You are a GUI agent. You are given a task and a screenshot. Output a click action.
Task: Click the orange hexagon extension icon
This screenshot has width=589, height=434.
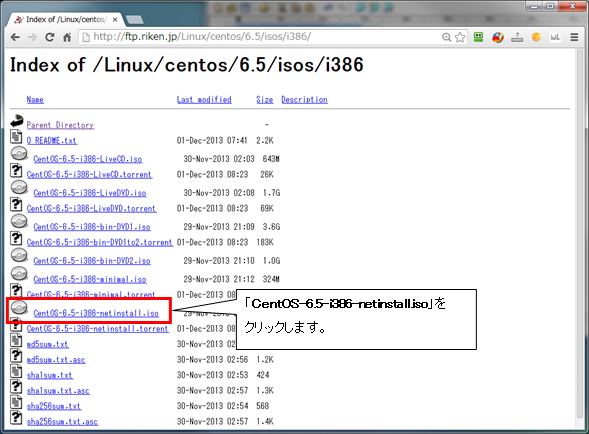(x=536, y=37)
